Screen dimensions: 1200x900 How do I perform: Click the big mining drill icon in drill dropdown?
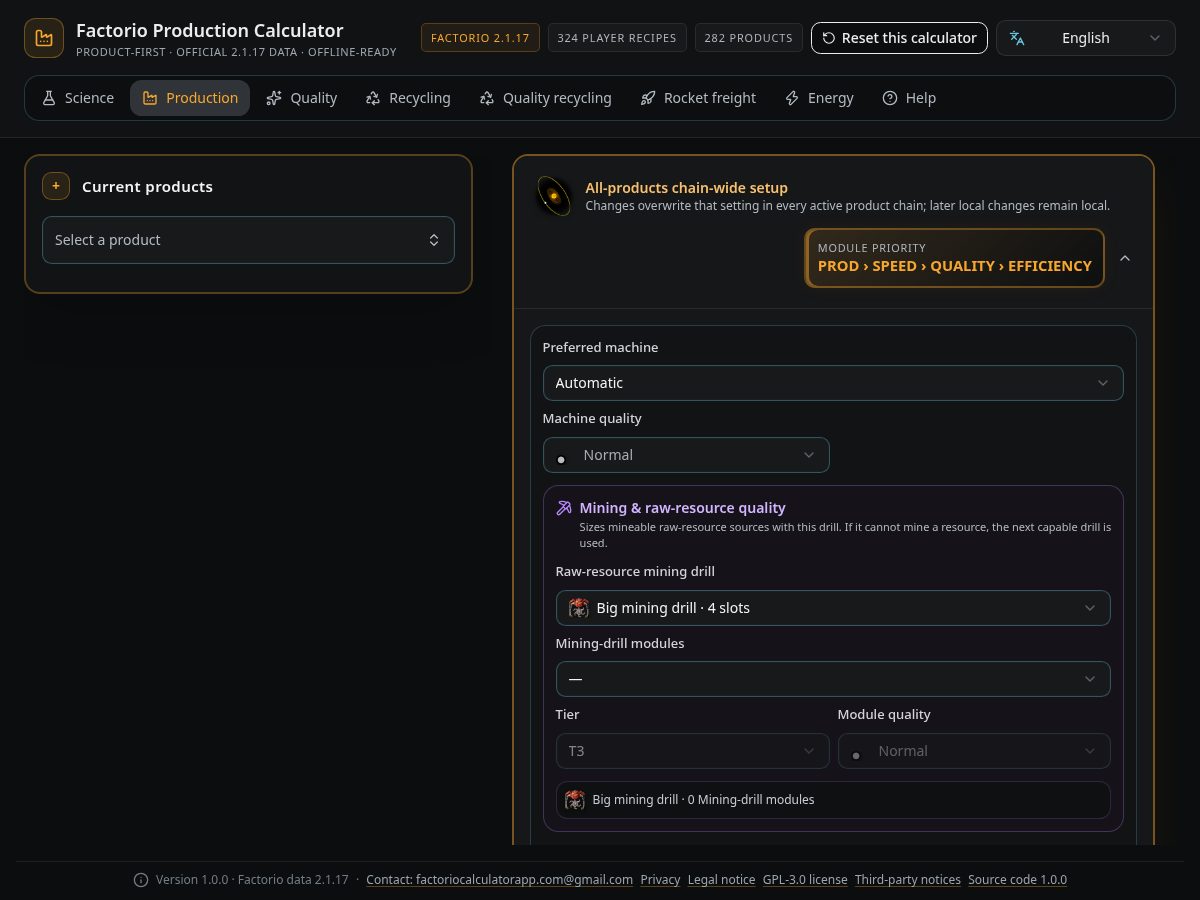(578, 608)
